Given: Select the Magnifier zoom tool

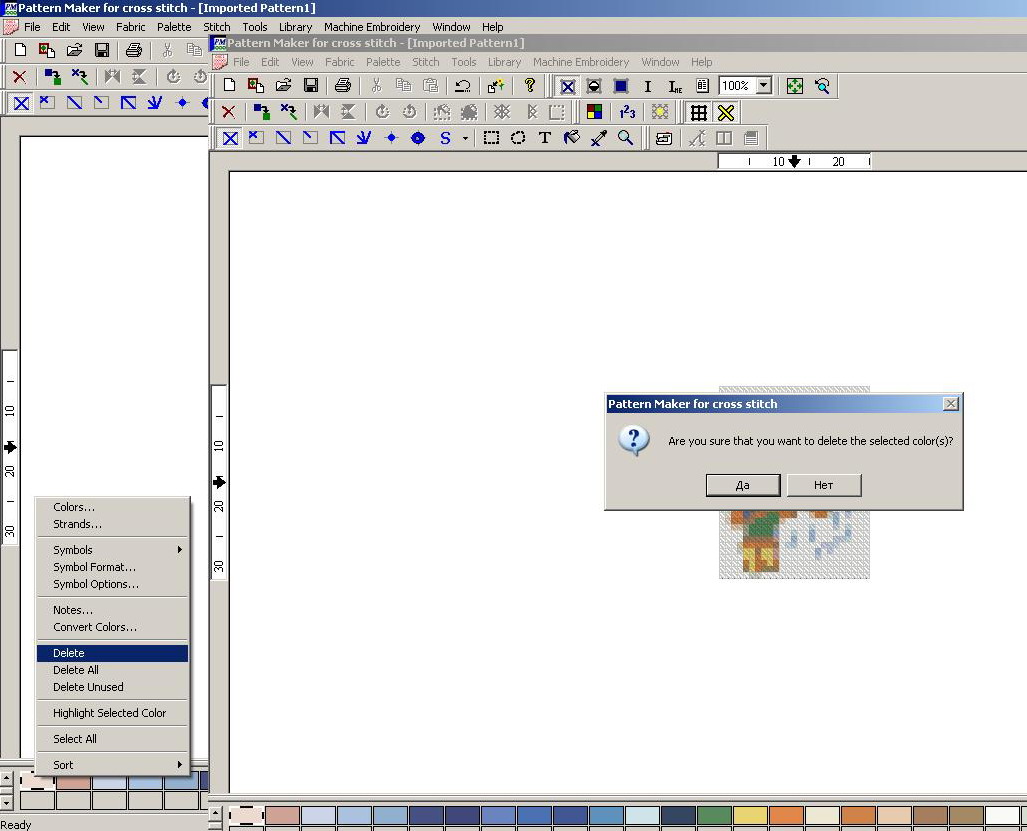Looking at the screenshot, I should [626, 138].
